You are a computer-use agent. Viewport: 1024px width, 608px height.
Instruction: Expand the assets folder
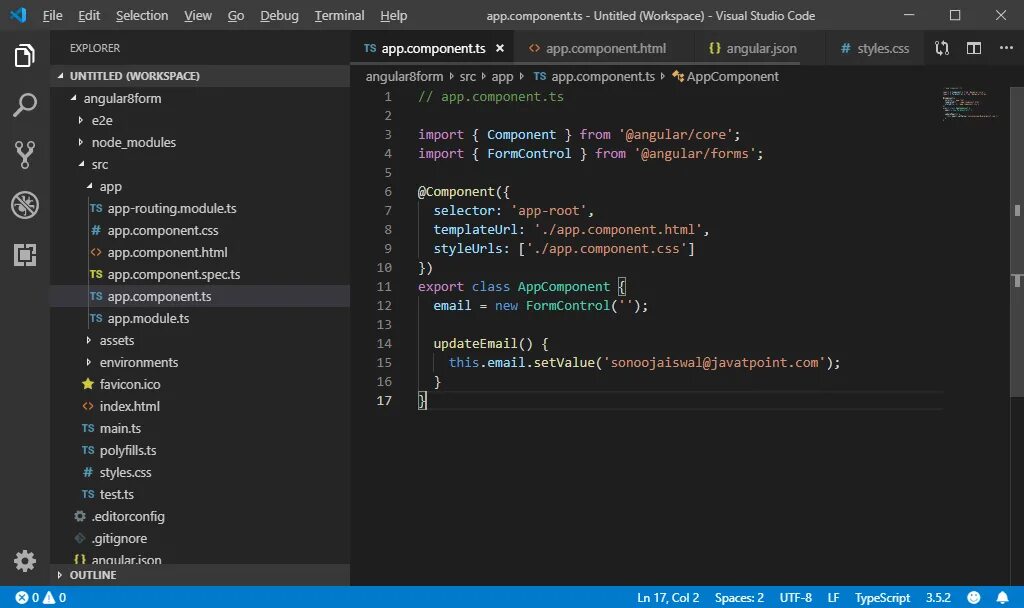116,340
